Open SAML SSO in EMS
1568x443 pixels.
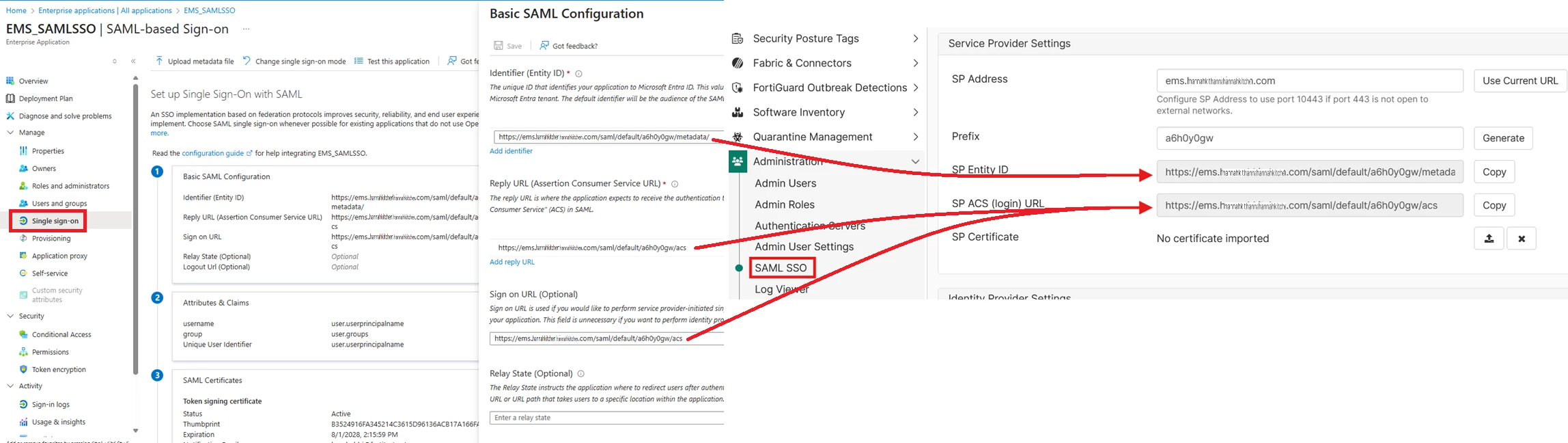[x=781, y=268]
